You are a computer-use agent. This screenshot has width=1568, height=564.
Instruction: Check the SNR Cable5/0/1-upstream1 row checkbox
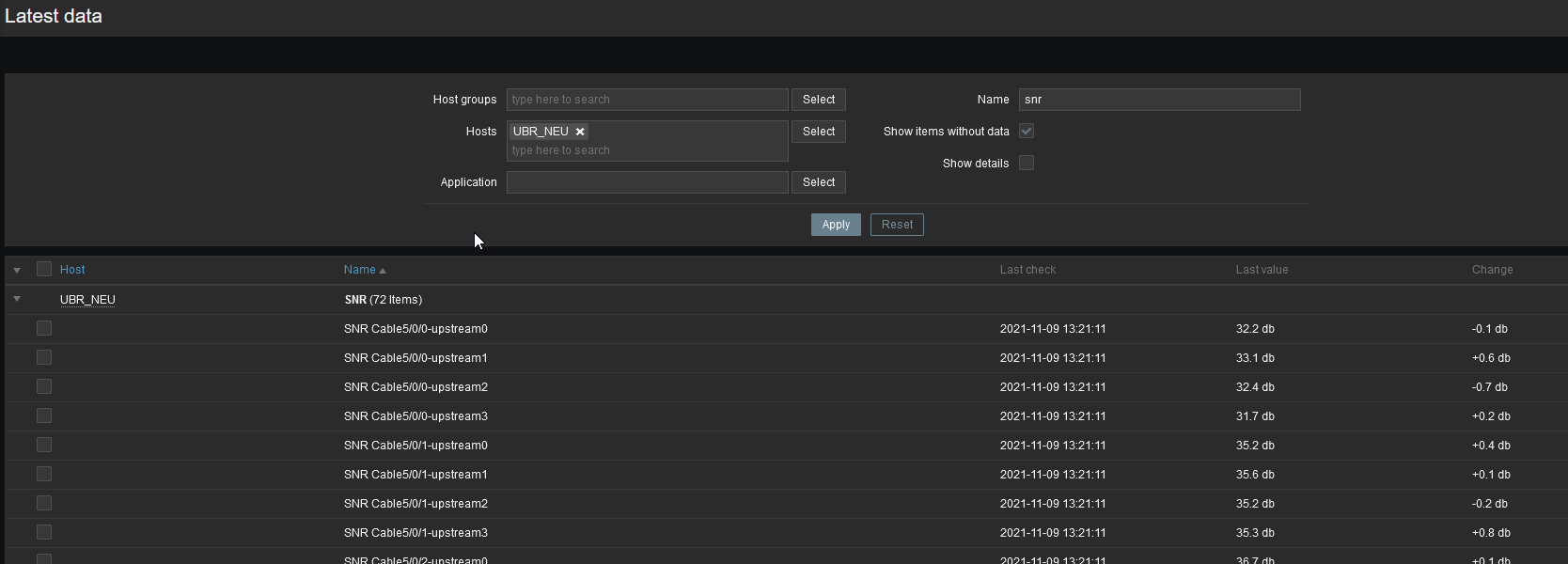click(x=44, y=474)
